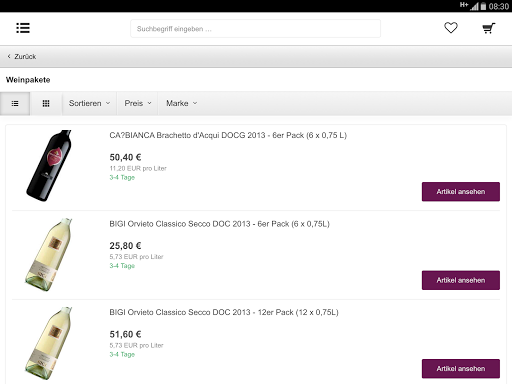
Task: Open the wishlist heart icon
Action: tap(451, 28)
